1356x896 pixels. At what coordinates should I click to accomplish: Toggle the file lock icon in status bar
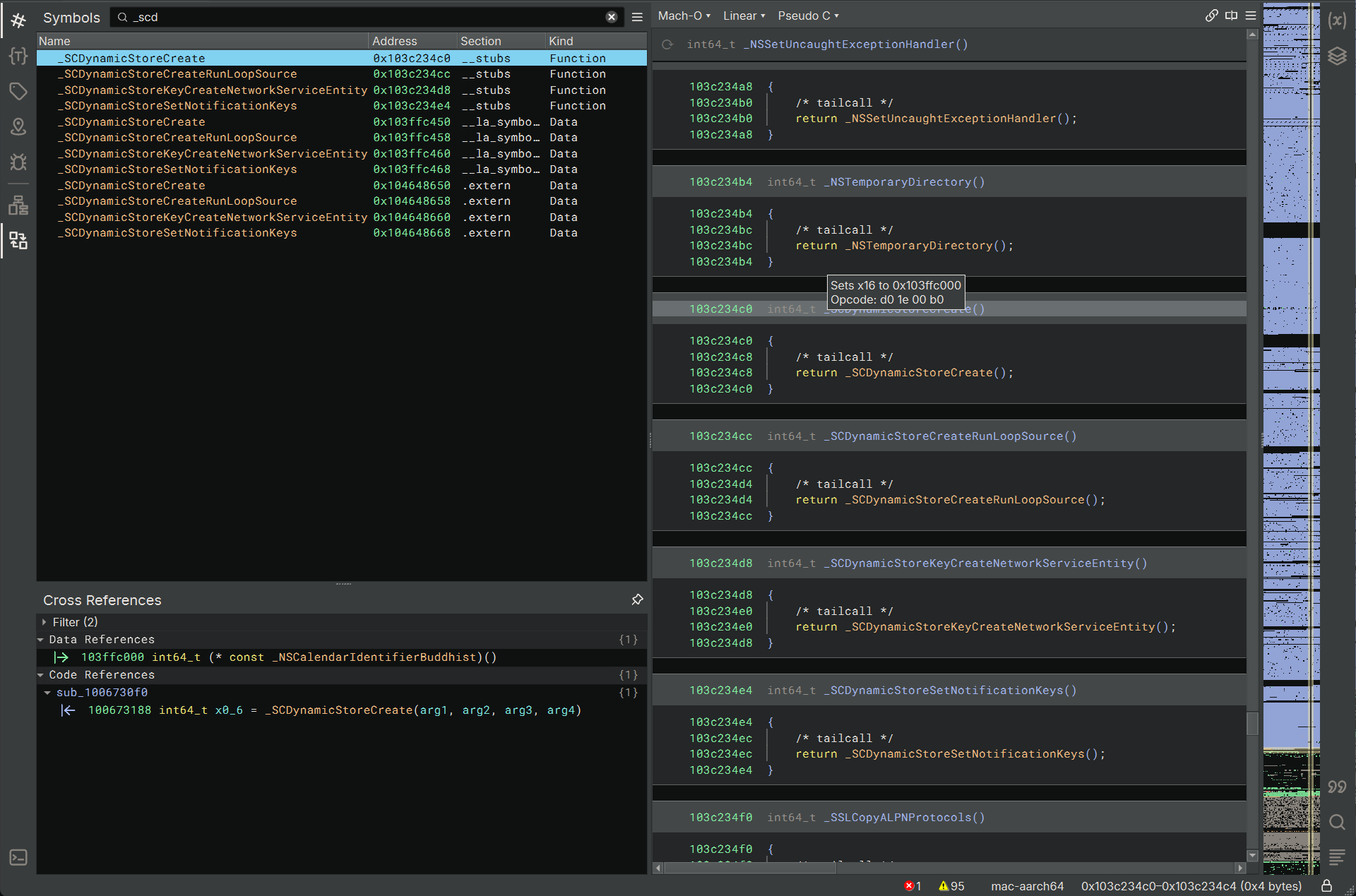click(1326, 885)
